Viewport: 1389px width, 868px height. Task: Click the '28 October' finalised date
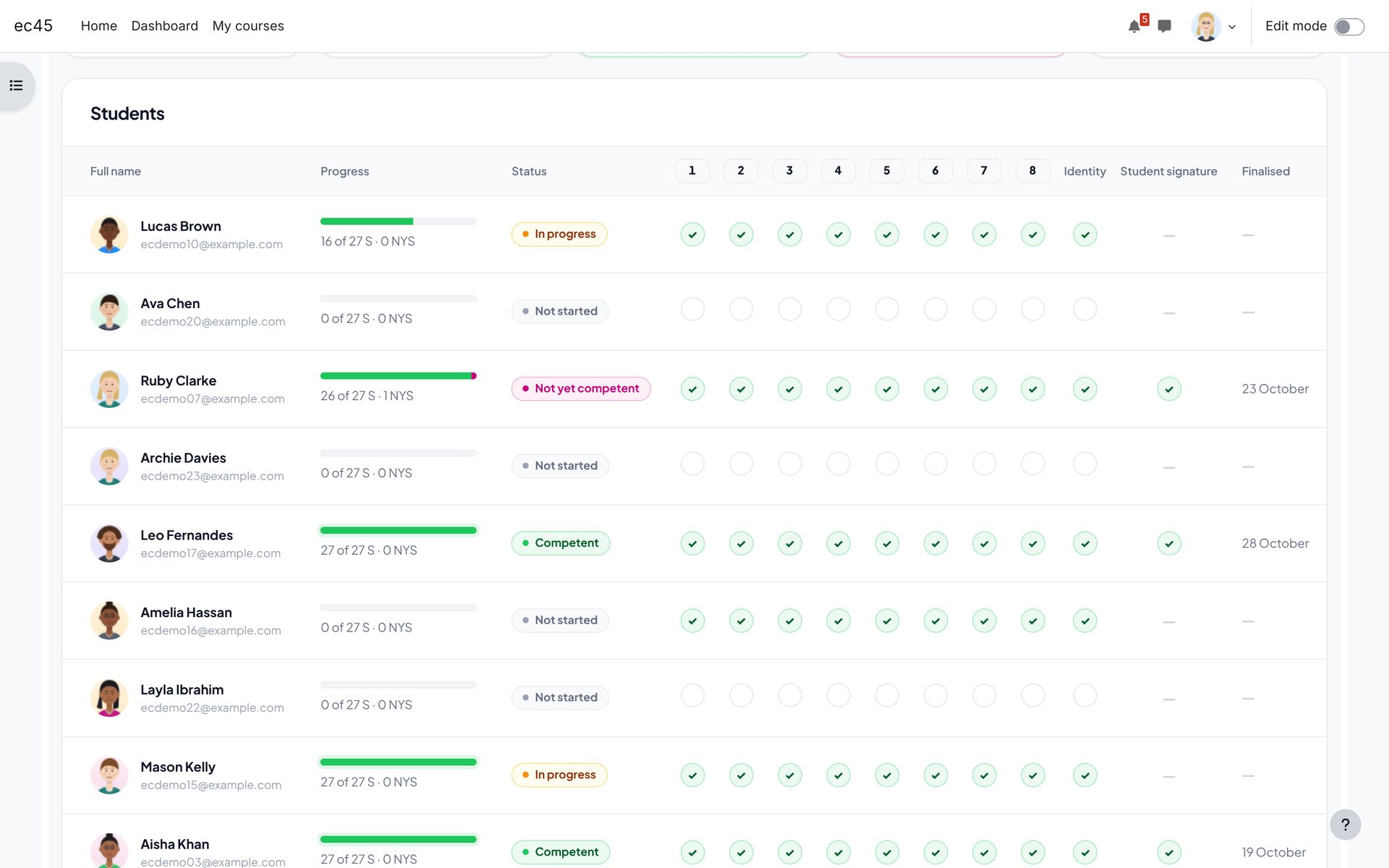pyautogui.click(x=1275, y=543)
